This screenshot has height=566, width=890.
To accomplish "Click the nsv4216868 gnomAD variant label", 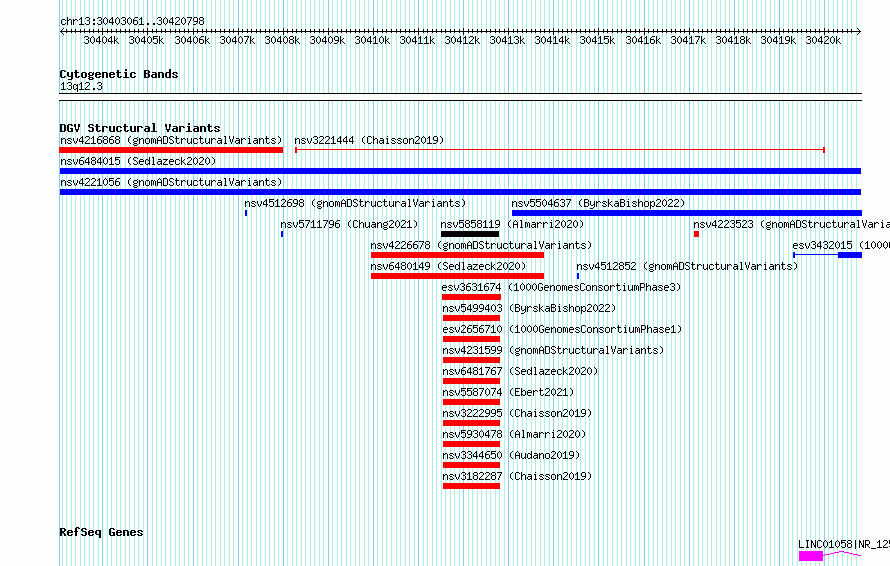I will [x=171, y=140].
